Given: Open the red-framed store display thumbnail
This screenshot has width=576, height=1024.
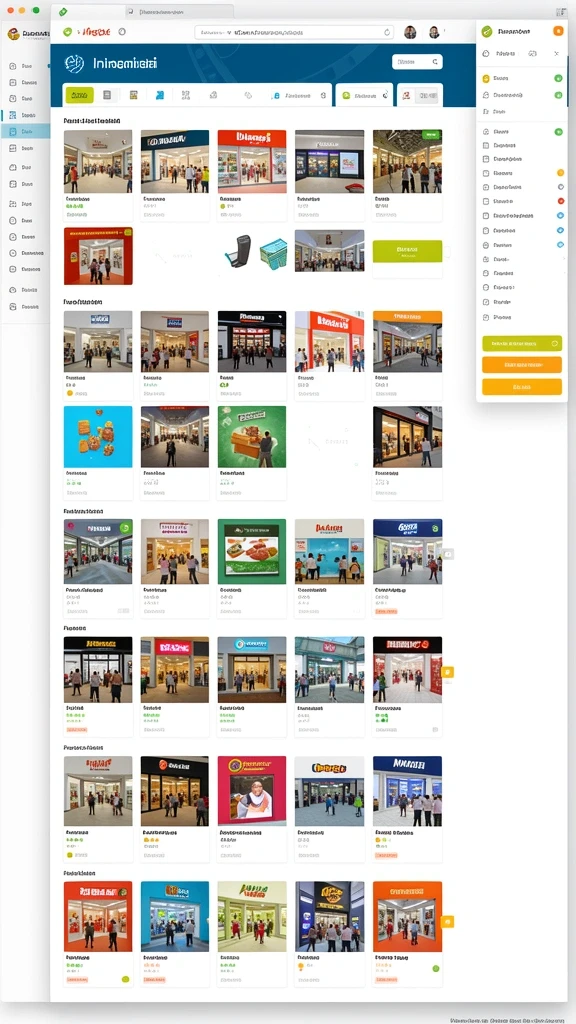Looking at the screenshot, I should click(98, 256).
